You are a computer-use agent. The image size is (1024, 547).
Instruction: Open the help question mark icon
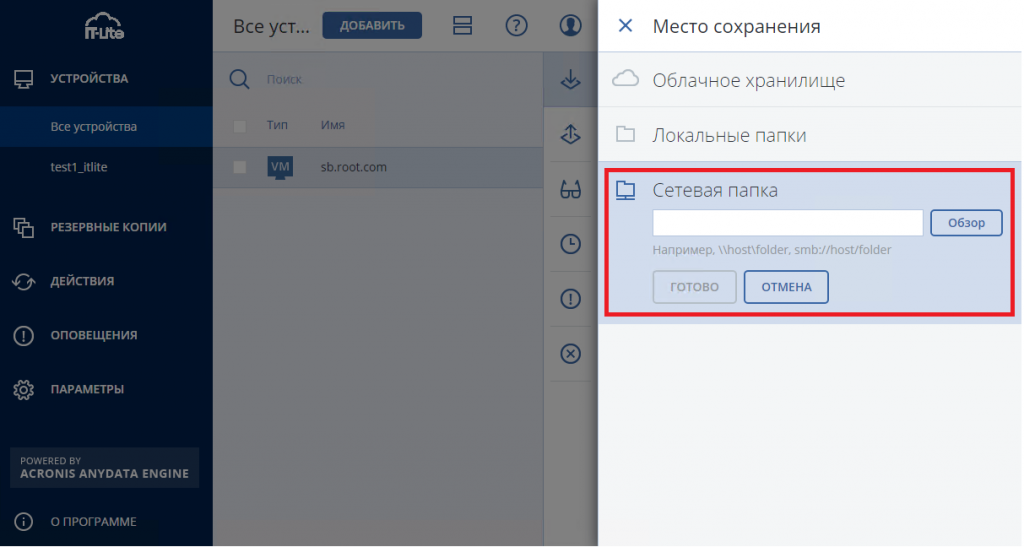coord(517,25)
